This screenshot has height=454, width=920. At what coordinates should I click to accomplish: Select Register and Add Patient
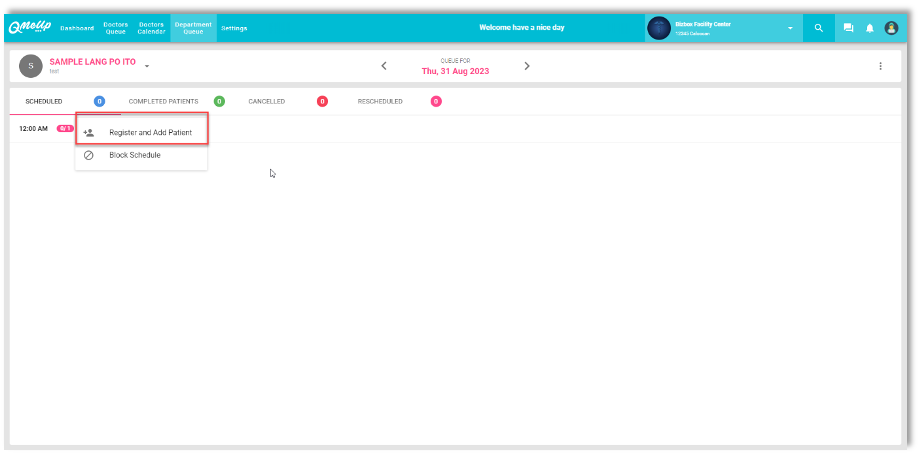click(150, 132)
